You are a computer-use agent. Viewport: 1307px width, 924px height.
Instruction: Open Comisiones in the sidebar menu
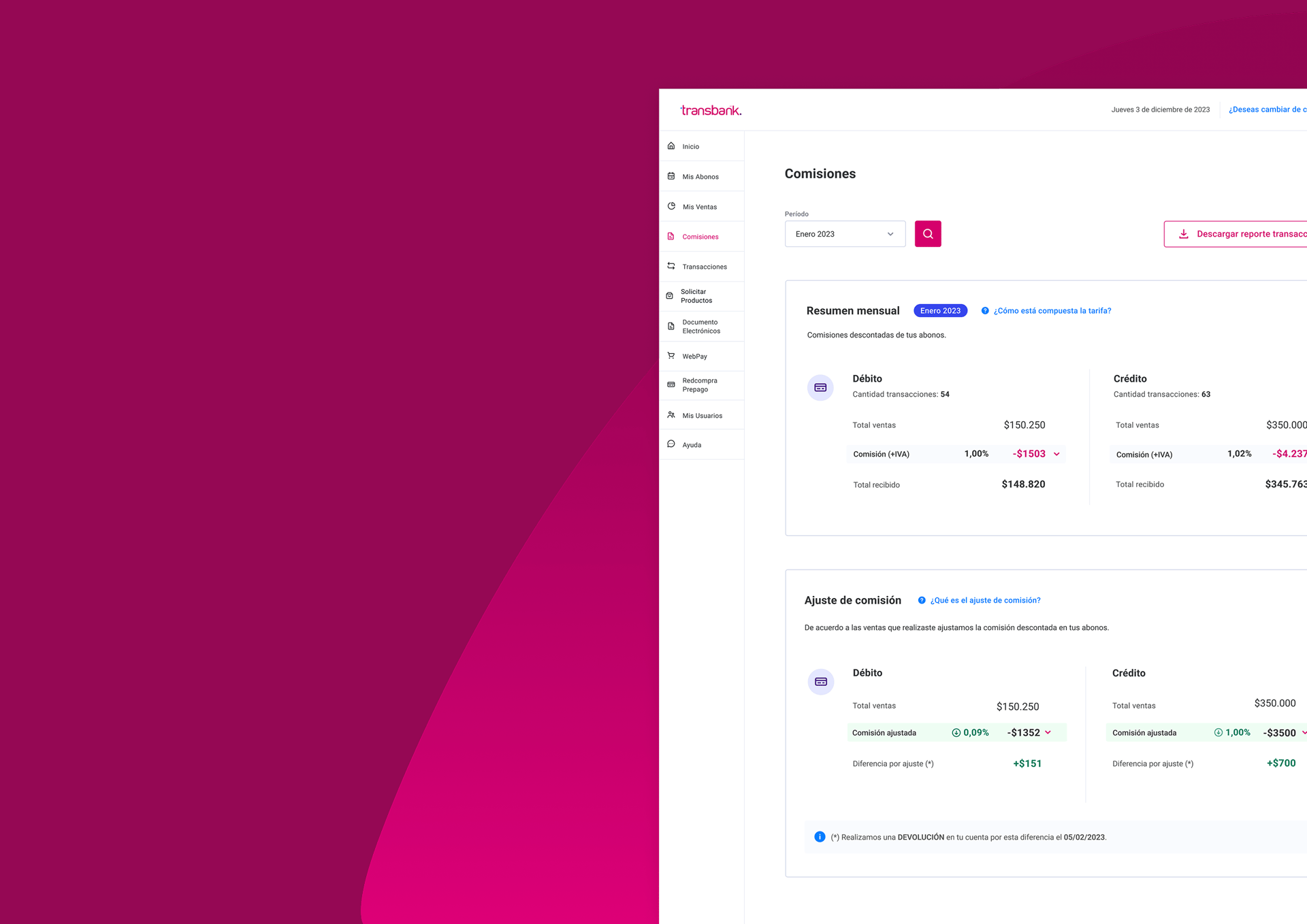click(700, 237)
